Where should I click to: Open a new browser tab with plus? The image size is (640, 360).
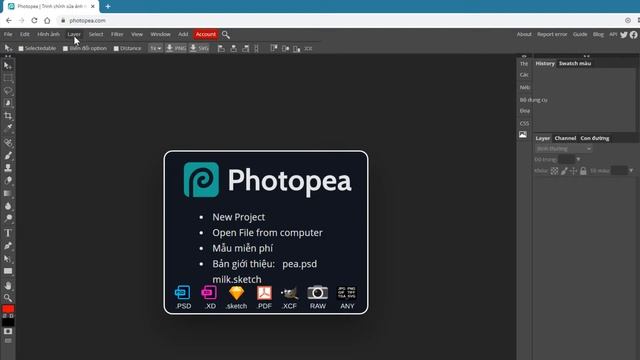click(x=108, y=7)
